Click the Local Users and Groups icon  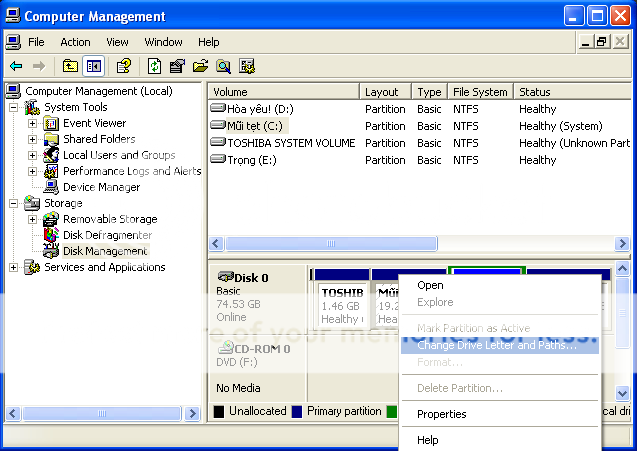click(51, 155)
